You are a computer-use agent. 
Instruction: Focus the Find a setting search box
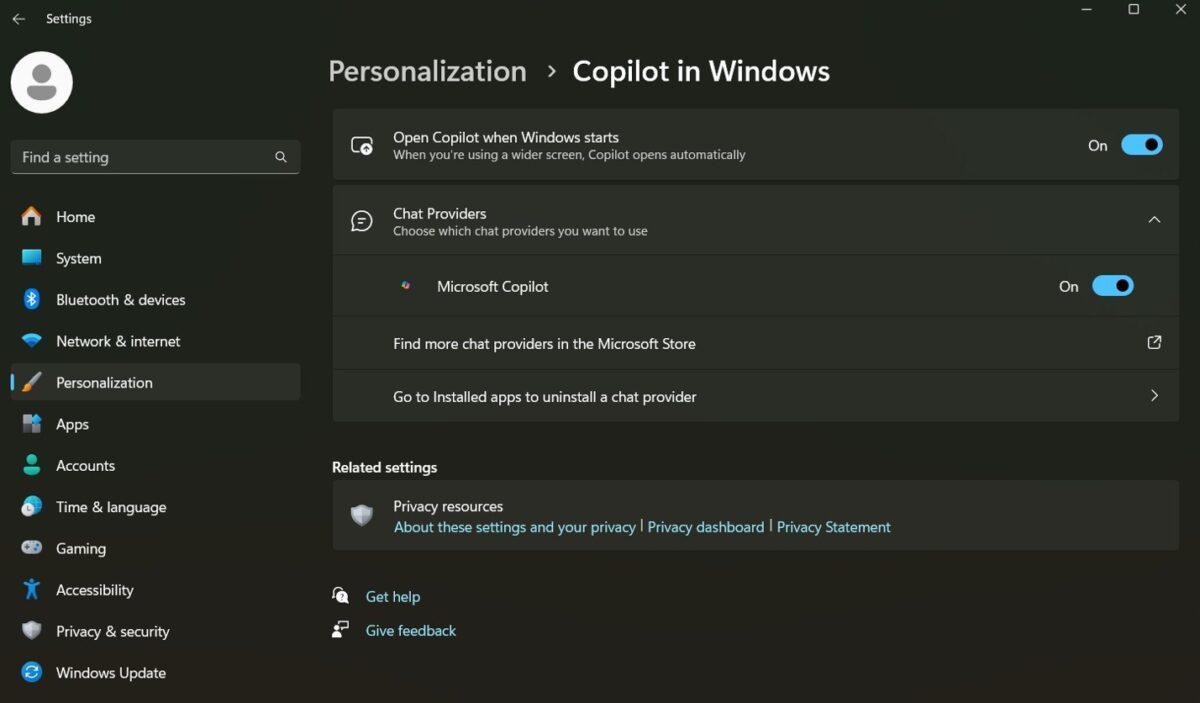point(140,157)
